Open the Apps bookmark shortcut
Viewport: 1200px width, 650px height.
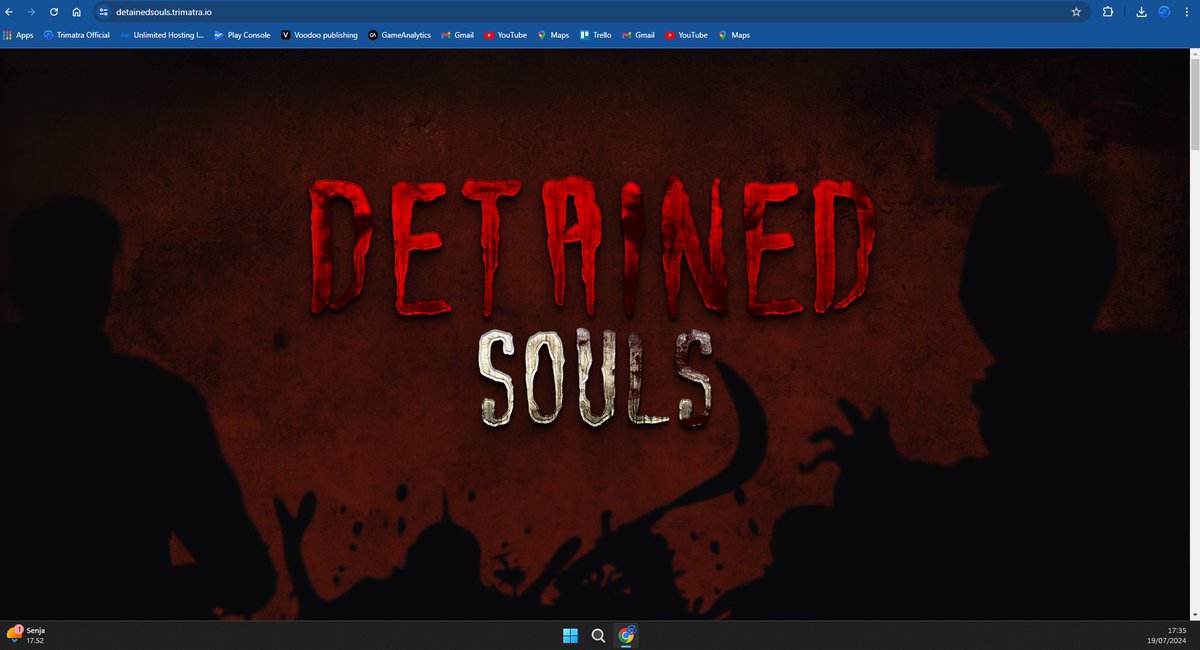click(18, 35)
